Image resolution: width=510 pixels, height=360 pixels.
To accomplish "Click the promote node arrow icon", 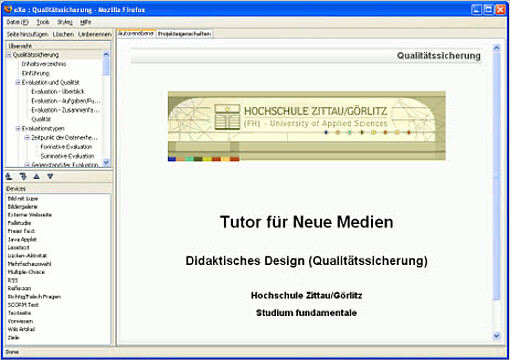I will coord(9,176).
